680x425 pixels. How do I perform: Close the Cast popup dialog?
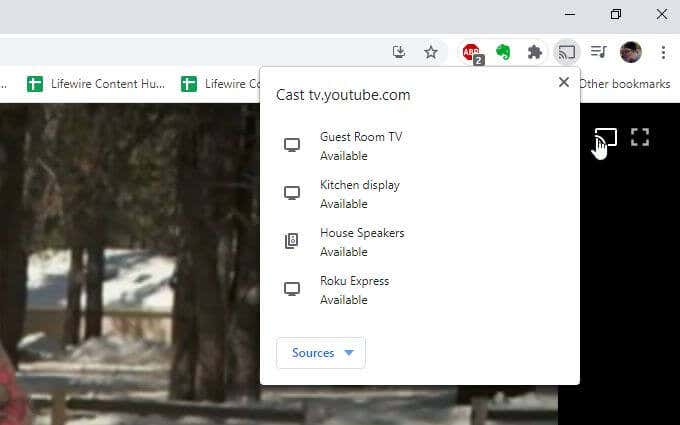coord(564,82)
